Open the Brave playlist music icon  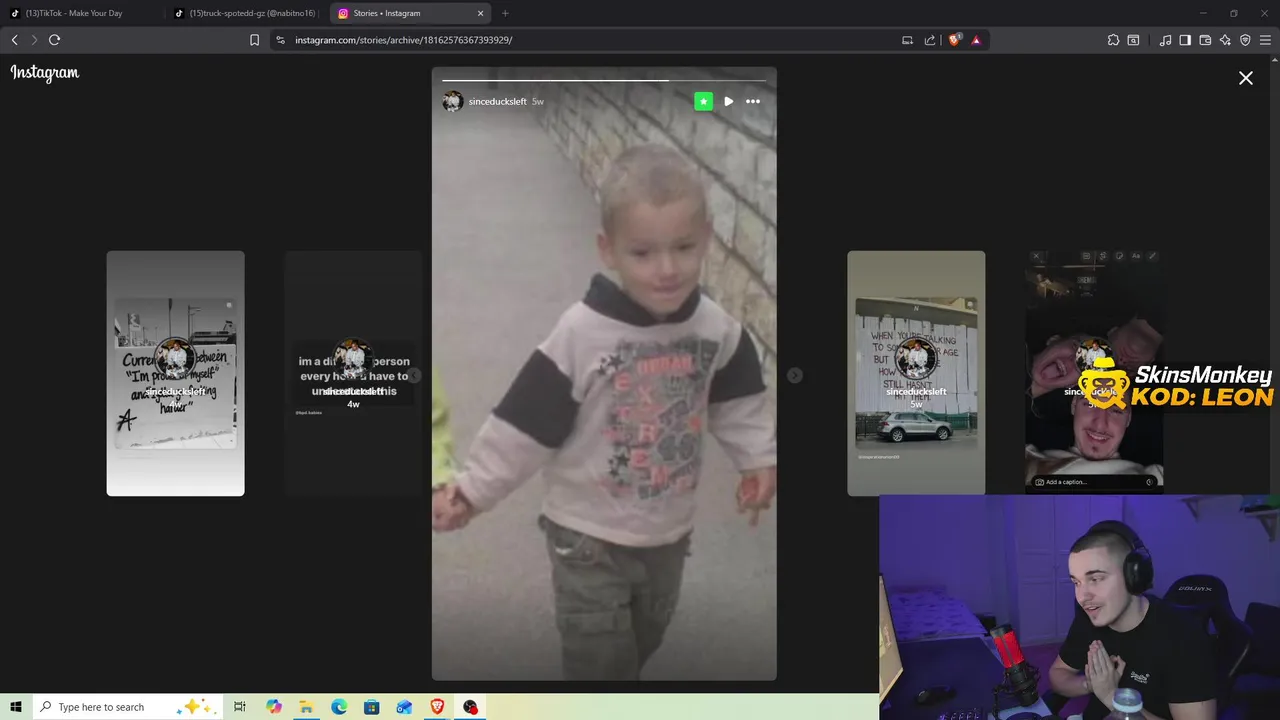(x=1165, y=40)
